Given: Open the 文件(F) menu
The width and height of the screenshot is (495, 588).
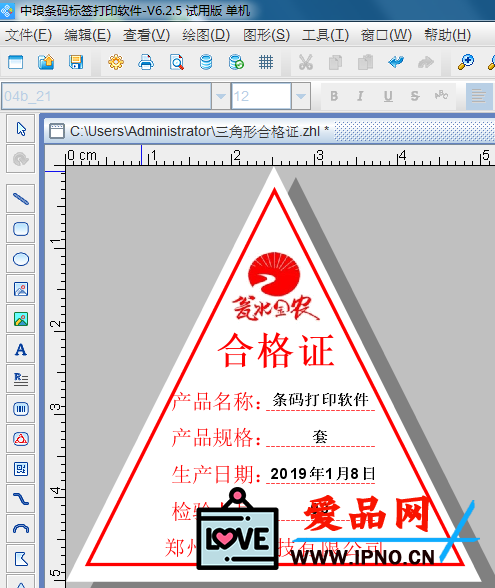Looking at the screenshot, I should [28, 35].
